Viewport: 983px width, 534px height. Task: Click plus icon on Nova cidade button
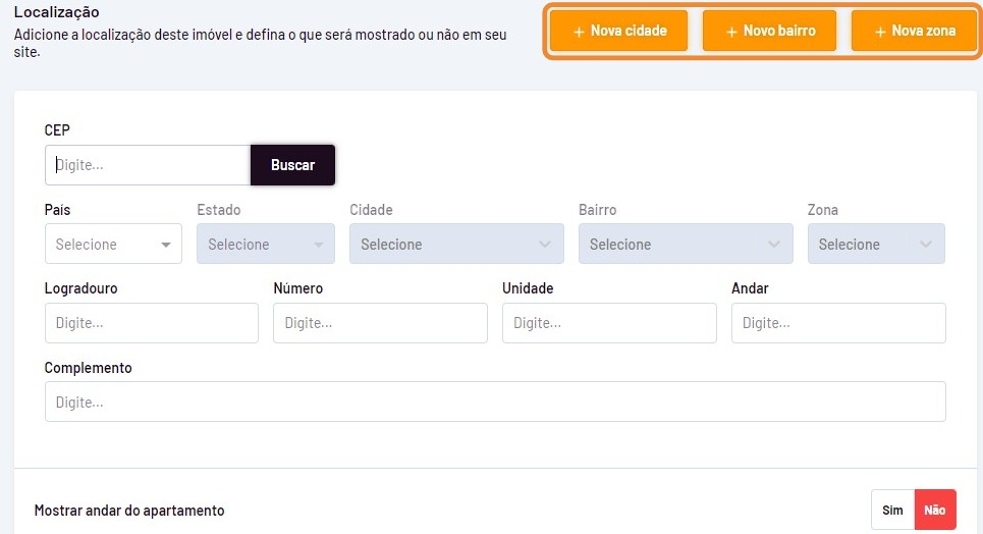pyautogui.click(x=579, y=32)
